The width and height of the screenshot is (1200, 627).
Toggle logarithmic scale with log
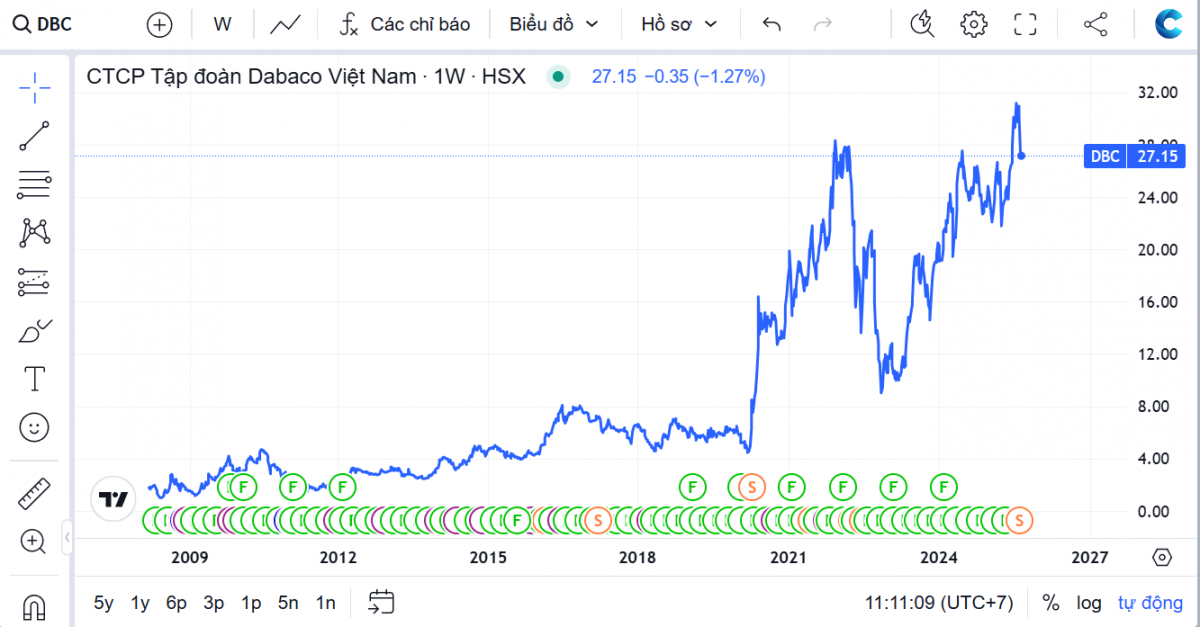(x=1089, y=603)
